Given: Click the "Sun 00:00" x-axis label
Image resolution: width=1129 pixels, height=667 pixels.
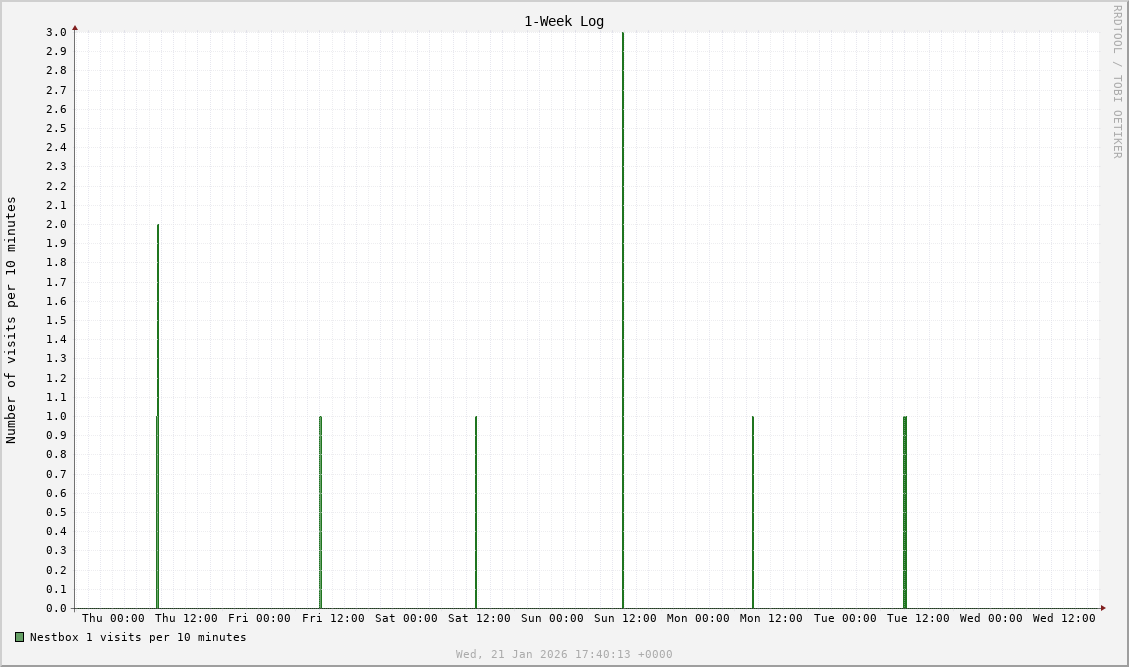Looking at the screenshot, I should coord(552,618).
